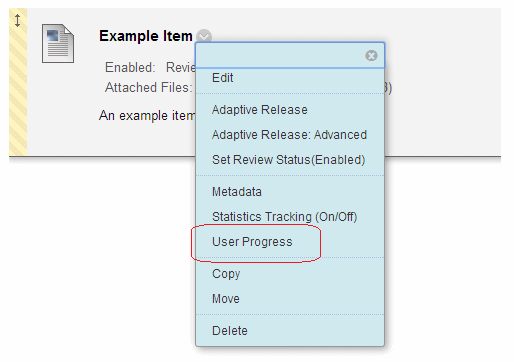Click the partially hidden Review text
Screen dimensions: 514x362
pyautogui.click(x=181, y=67)
